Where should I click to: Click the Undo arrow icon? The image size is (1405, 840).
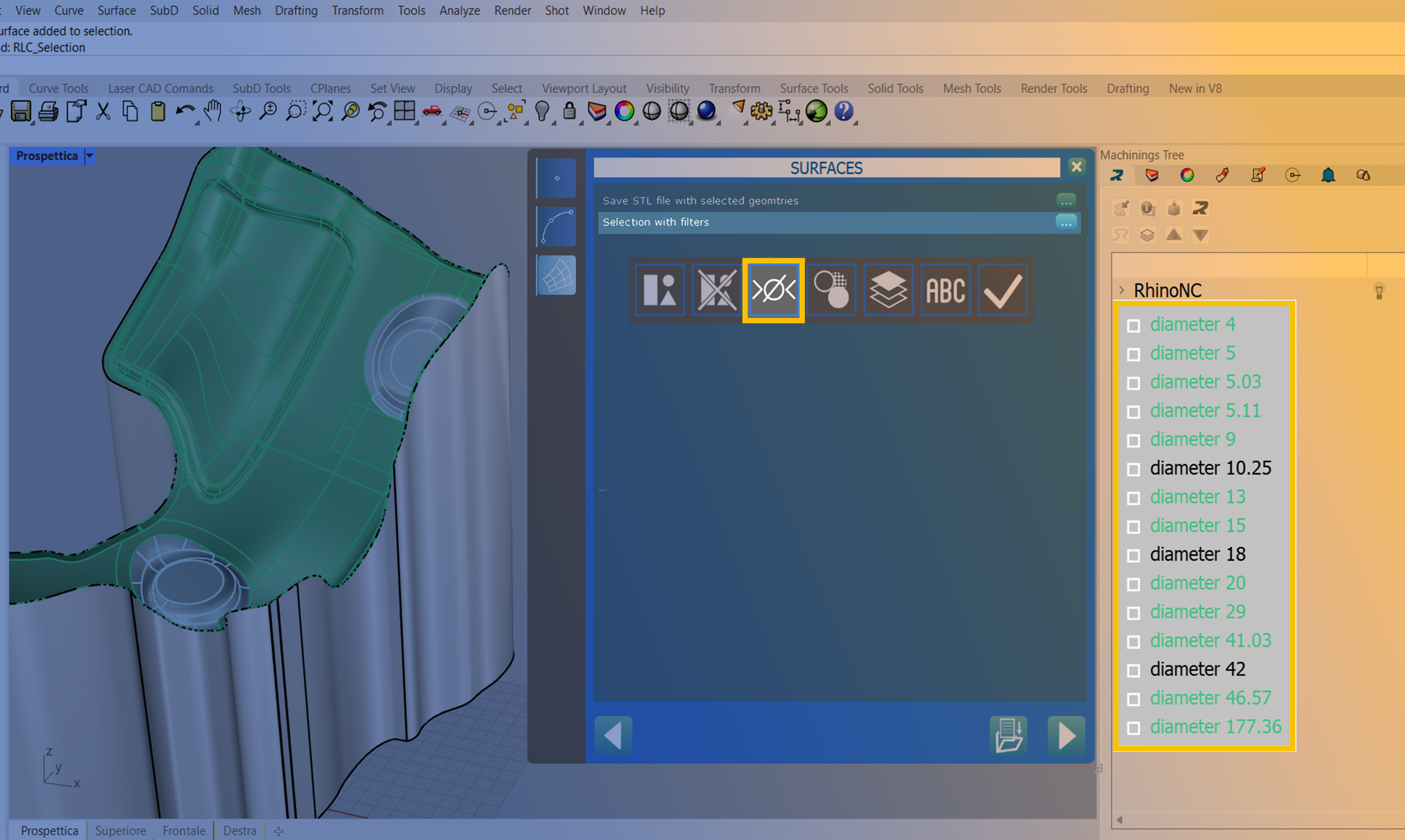pyautogui.click(x=184, y=111)
